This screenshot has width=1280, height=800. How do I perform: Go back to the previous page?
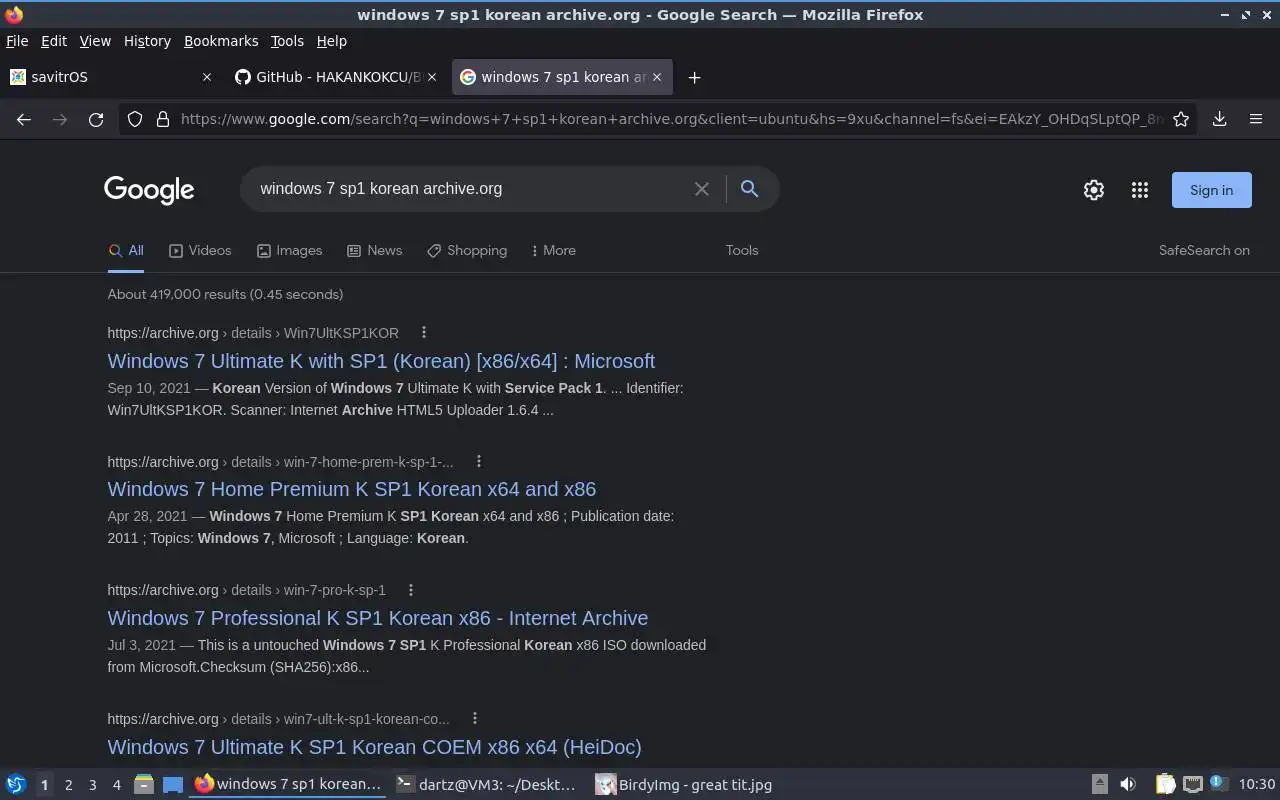[24, 119]
